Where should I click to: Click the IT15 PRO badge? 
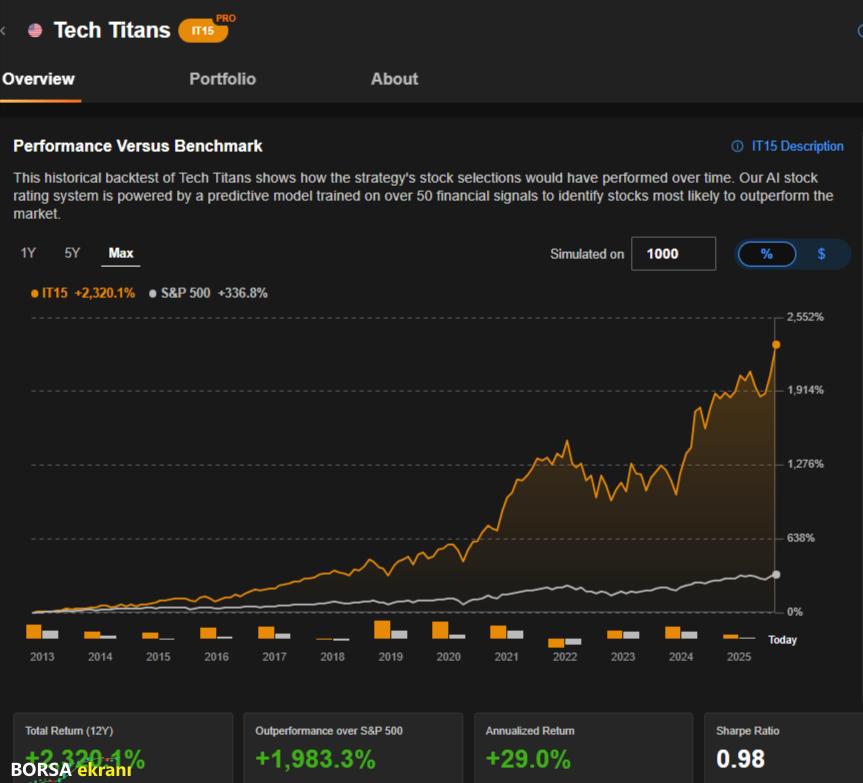(x=203, y=31)
